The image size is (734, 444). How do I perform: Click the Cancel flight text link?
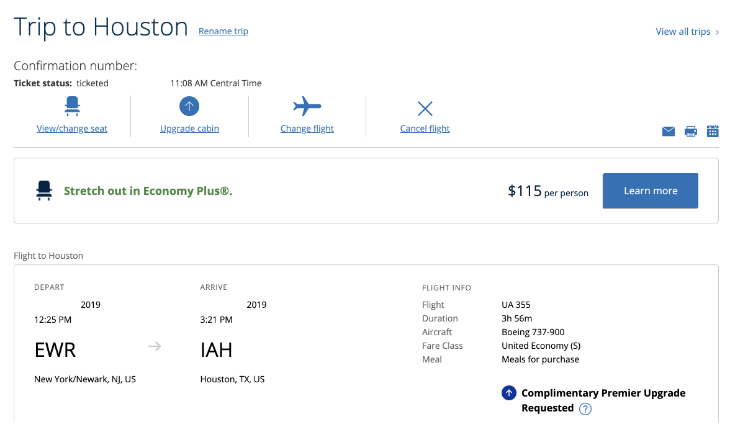click(425, 129)
